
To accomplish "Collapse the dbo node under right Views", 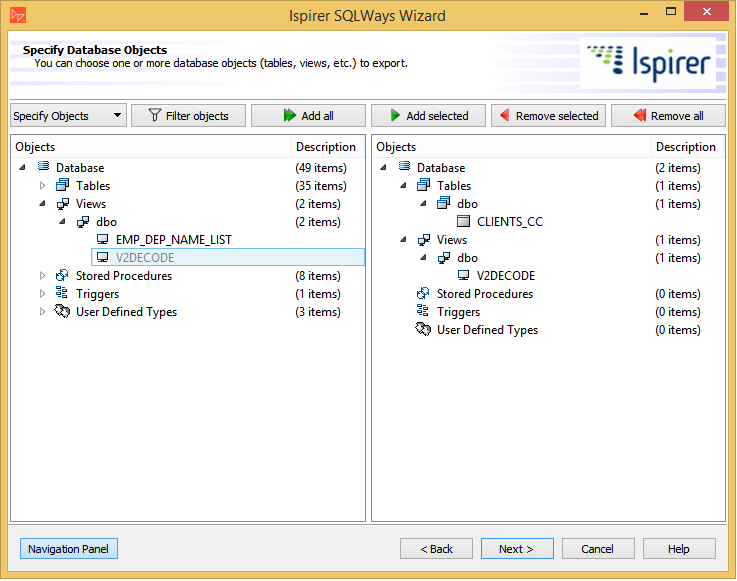I will coord(423,258).
